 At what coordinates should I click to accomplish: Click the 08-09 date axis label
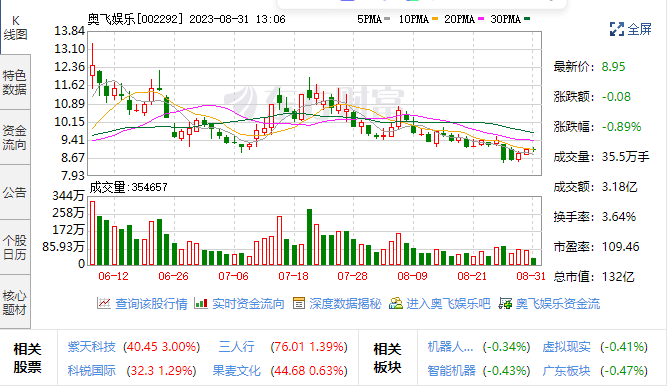coord(412,276)
